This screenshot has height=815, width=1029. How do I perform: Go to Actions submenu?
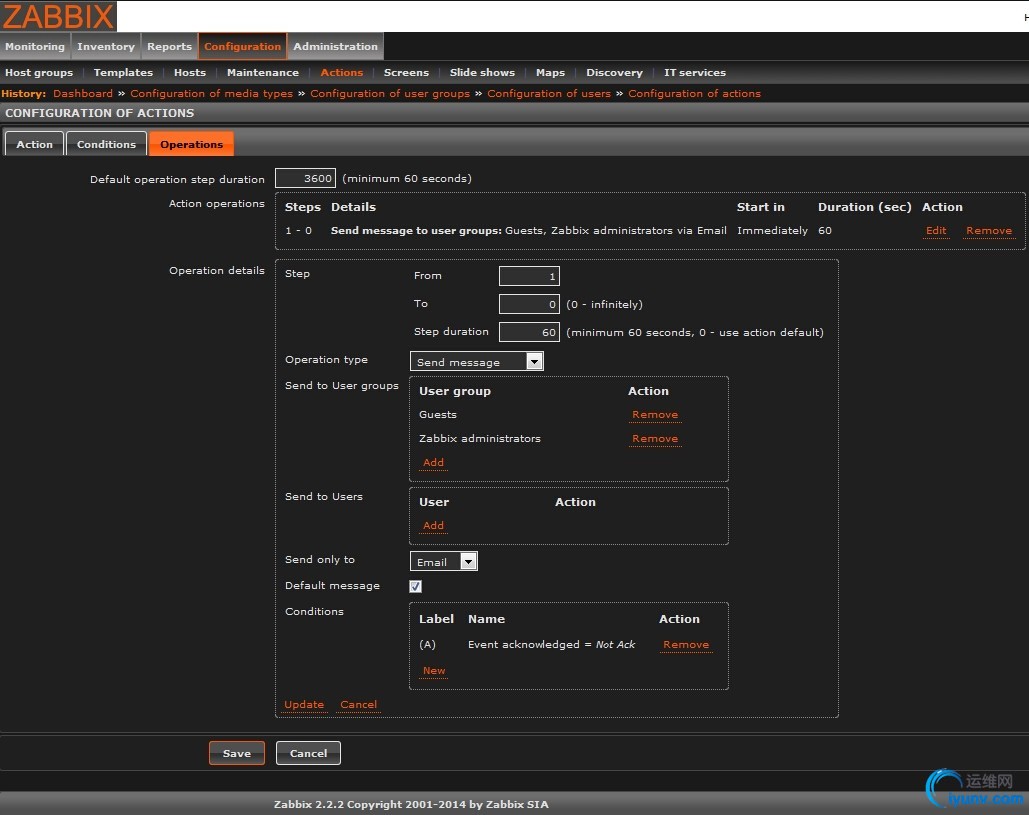341,72
